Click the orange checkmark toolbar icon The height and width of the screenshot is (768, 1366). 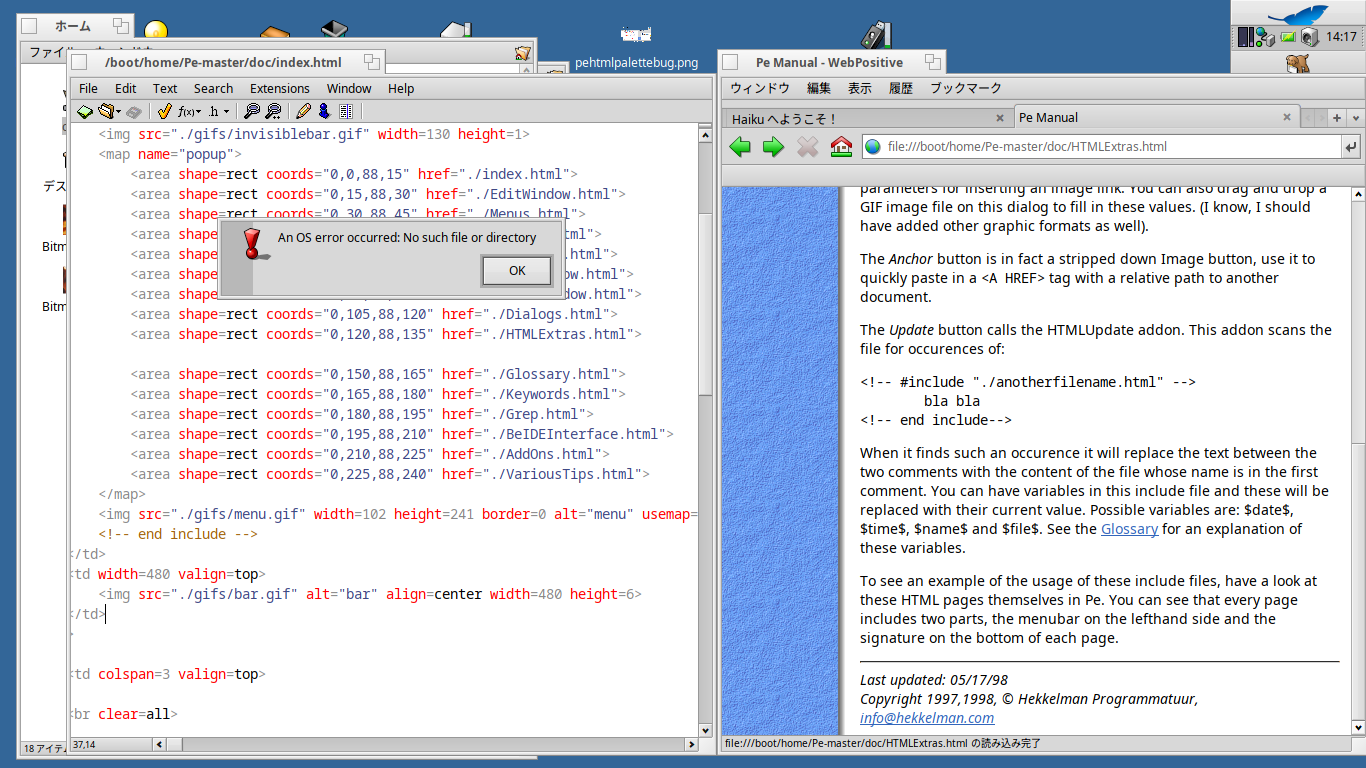coord(165,111)
